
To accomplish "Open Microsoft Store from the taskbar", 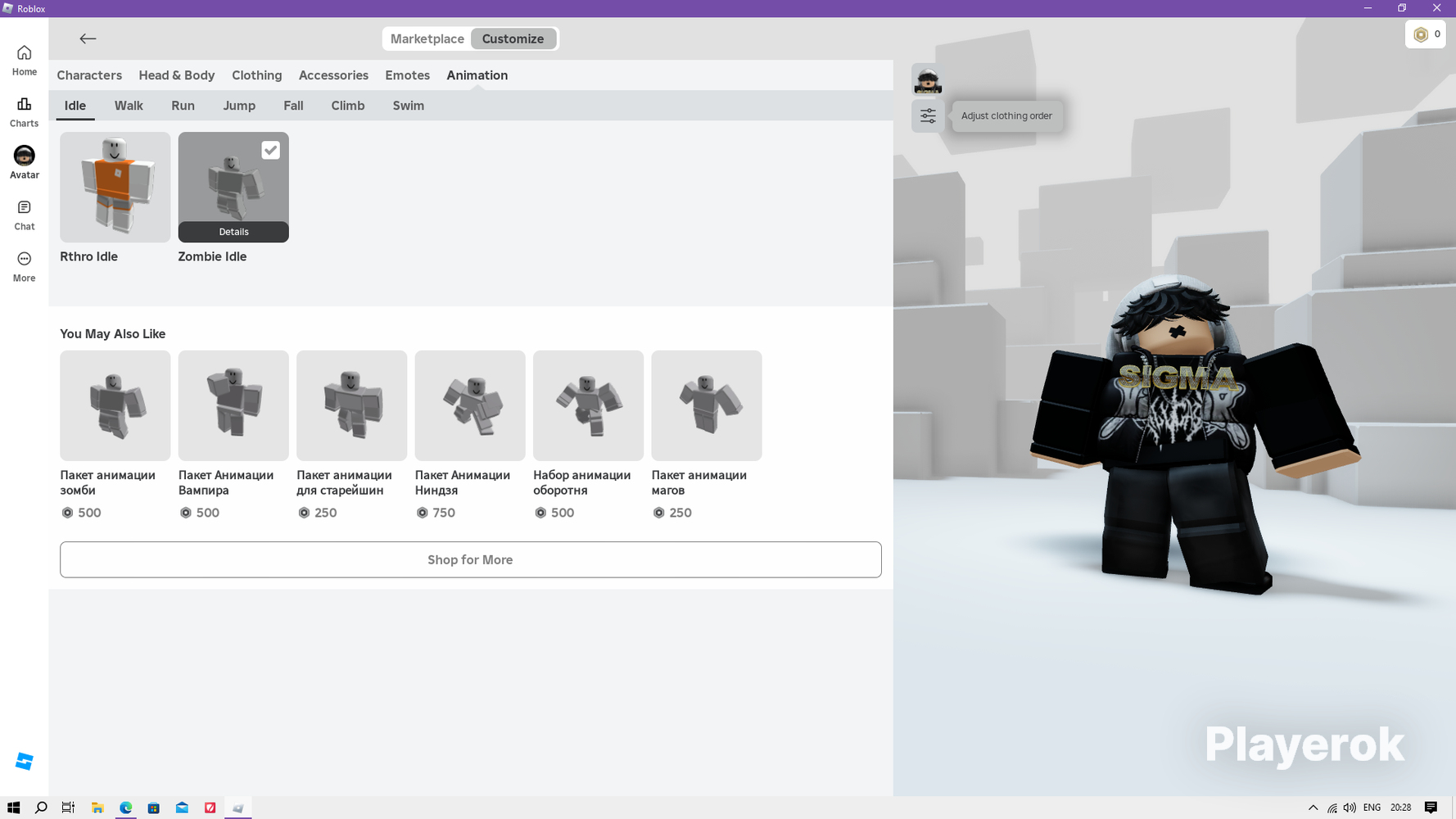I will 153,808.
